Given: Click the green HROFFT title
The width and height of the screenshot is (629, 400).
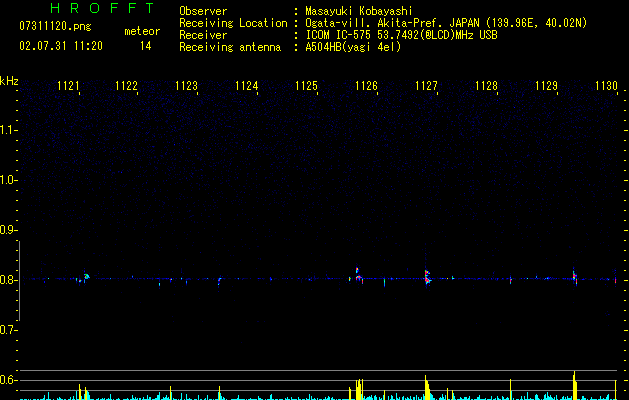Looking at the screenshot, I should tap(102, 8).
